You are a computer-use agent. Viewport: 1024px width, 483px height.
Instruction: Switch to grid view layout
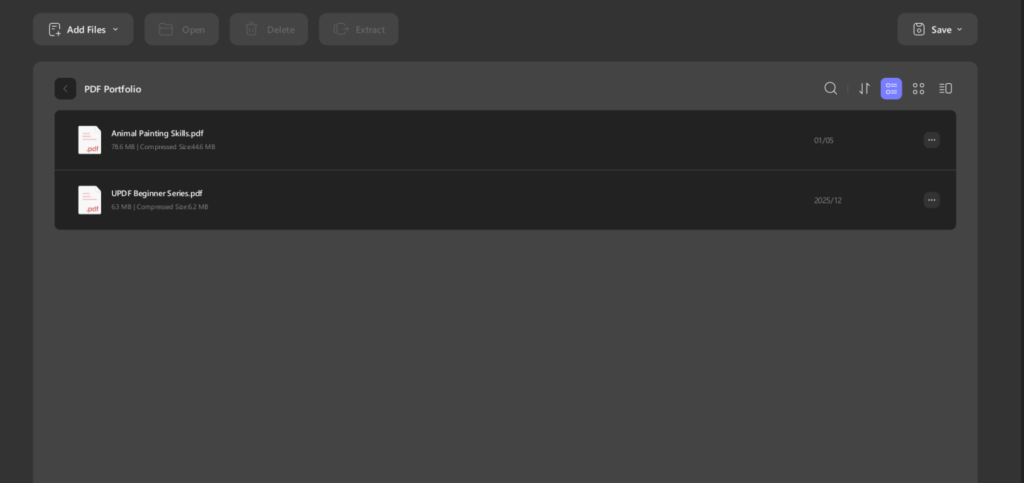(918, 89)
